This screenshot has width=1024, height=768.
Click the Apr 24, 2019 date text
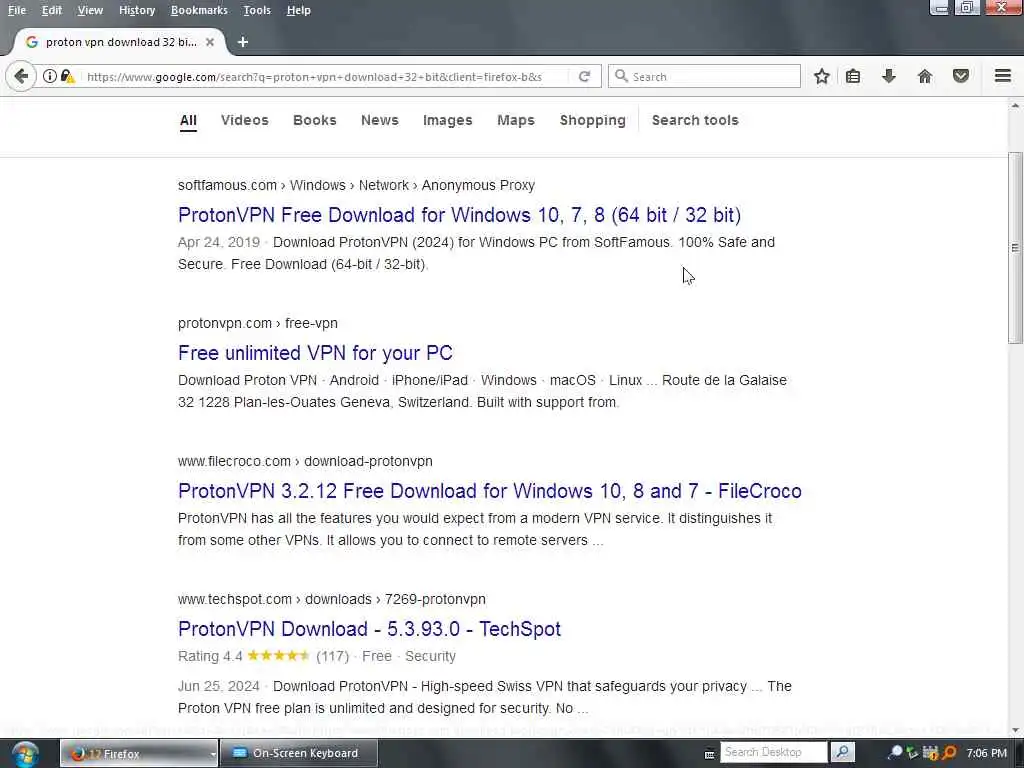point(219,242)
